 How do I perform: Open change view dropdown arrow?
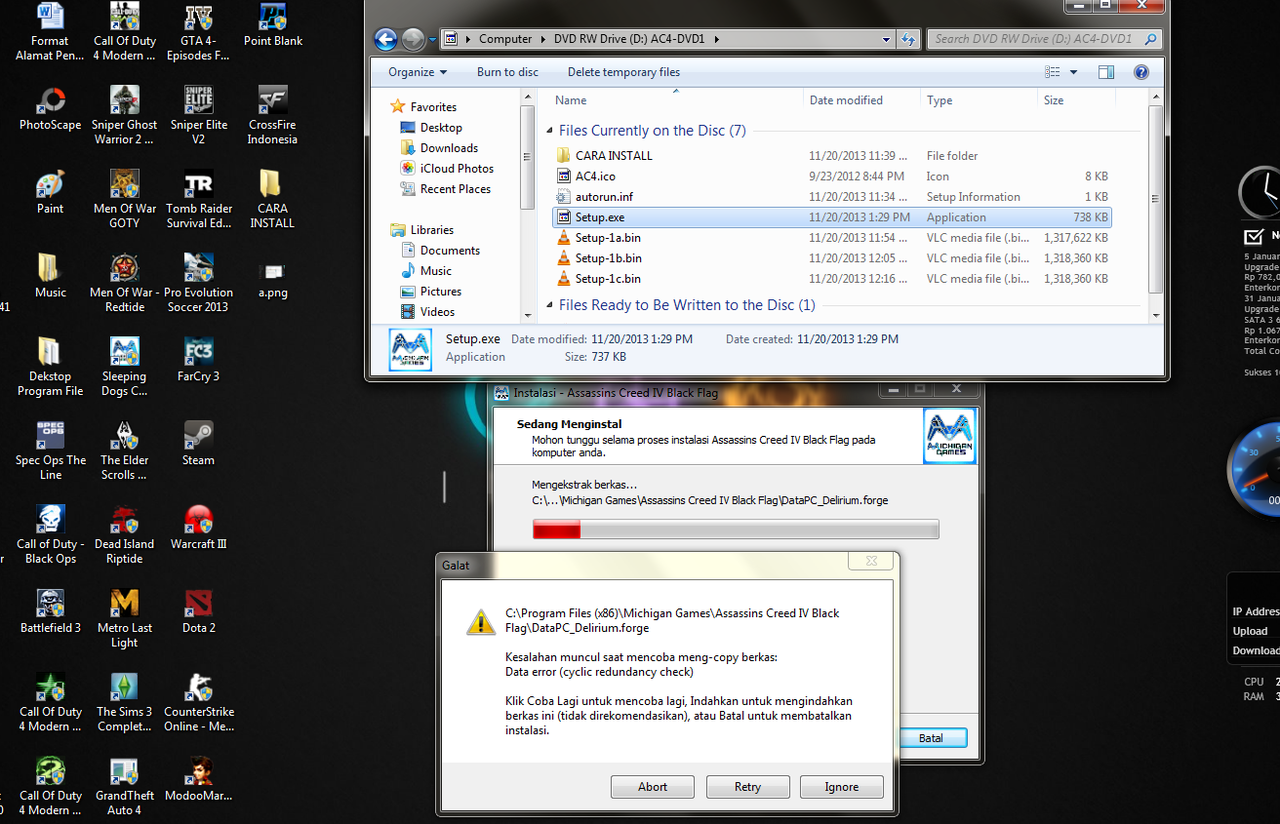(1074, 72)
